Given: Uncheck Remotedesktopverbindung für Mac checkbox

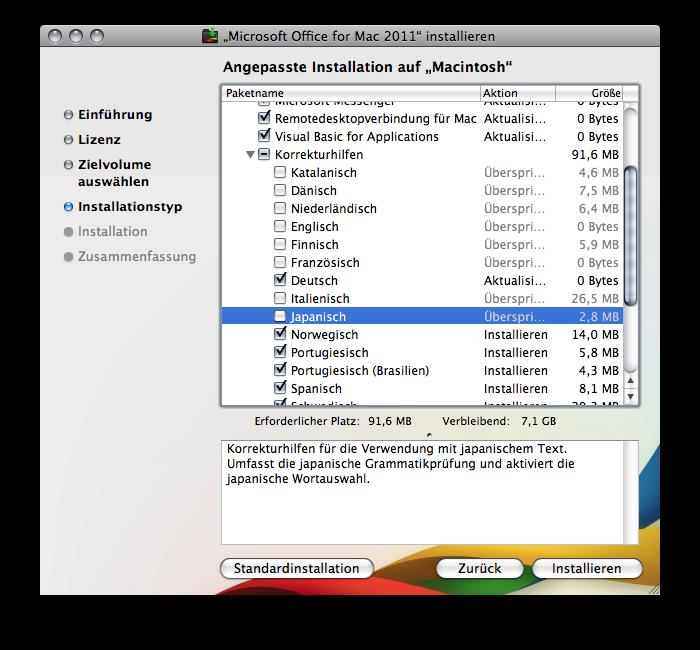Looking at the screenshot, I should click(x=264, y=118).
